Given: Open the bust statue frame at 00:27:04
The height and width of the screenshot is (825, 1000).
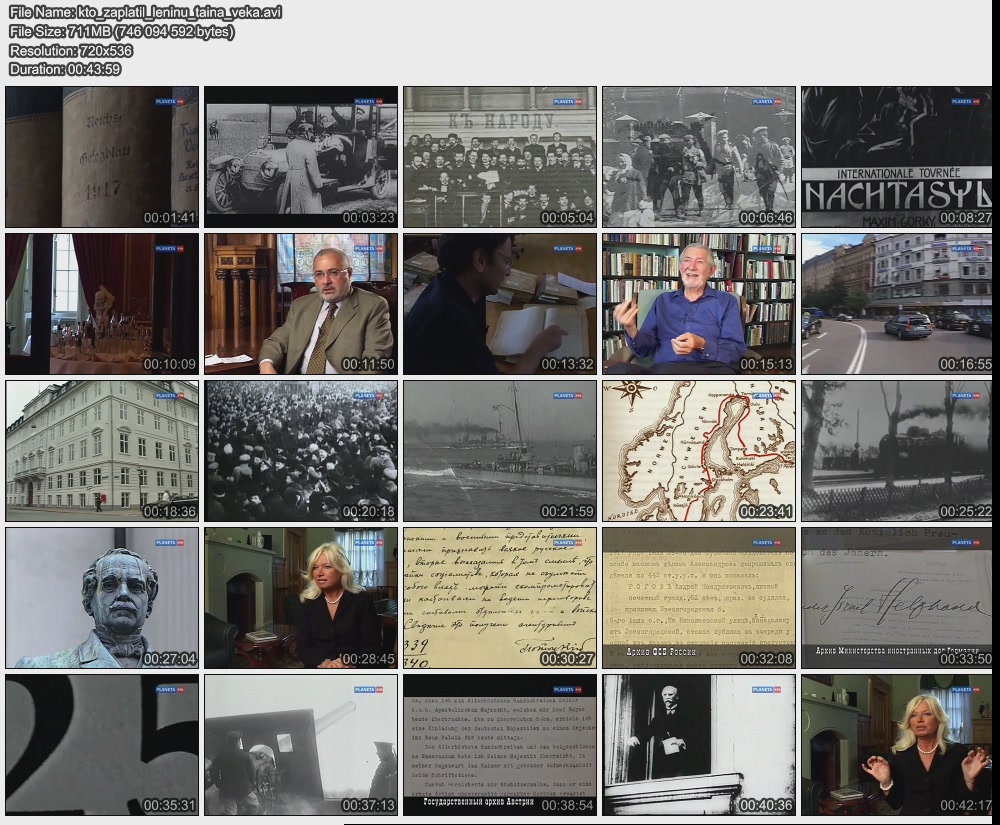Looking at the screenshot, I should 102,598.
